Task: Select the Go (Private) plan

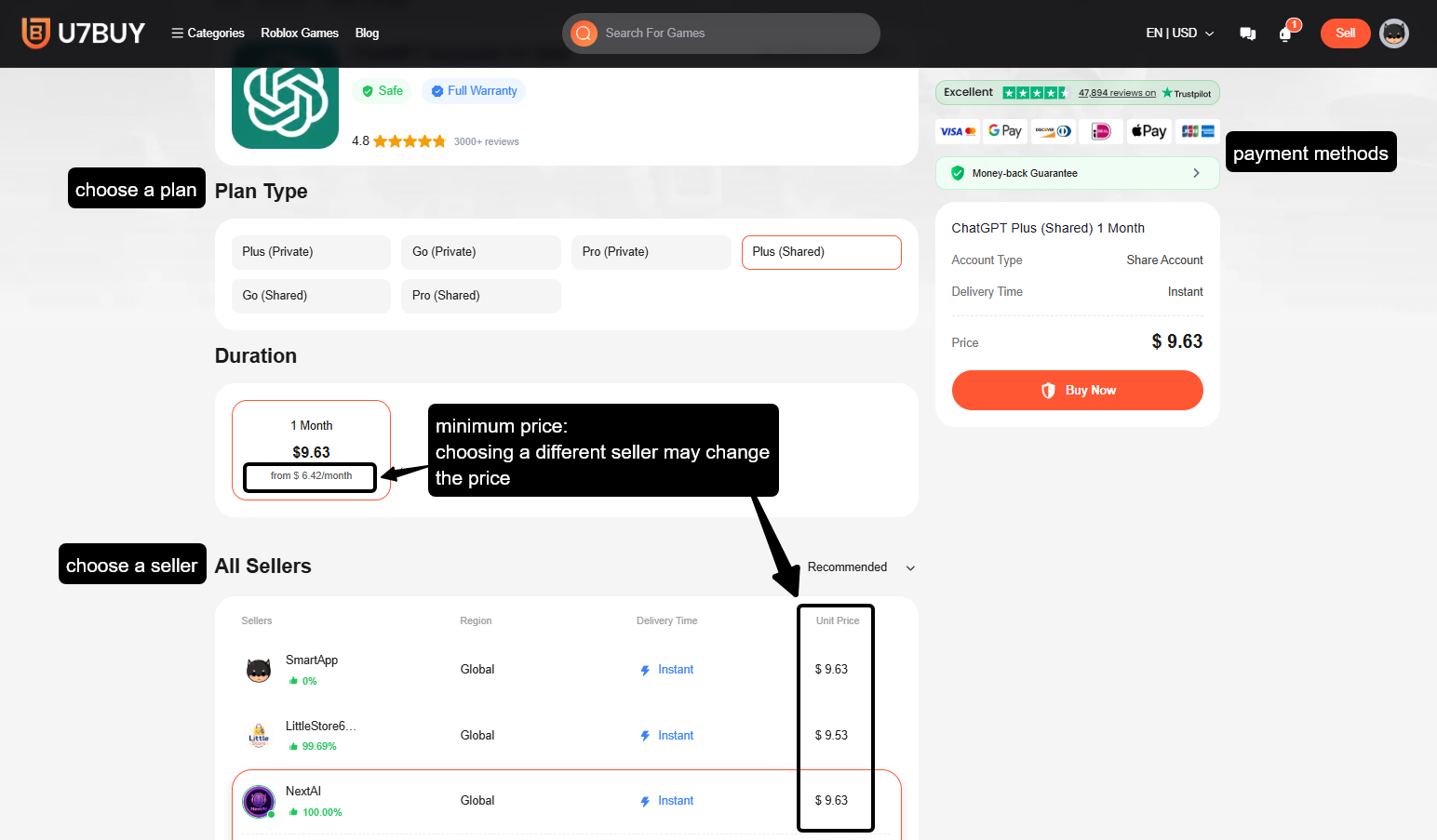Action: point(481,252)
